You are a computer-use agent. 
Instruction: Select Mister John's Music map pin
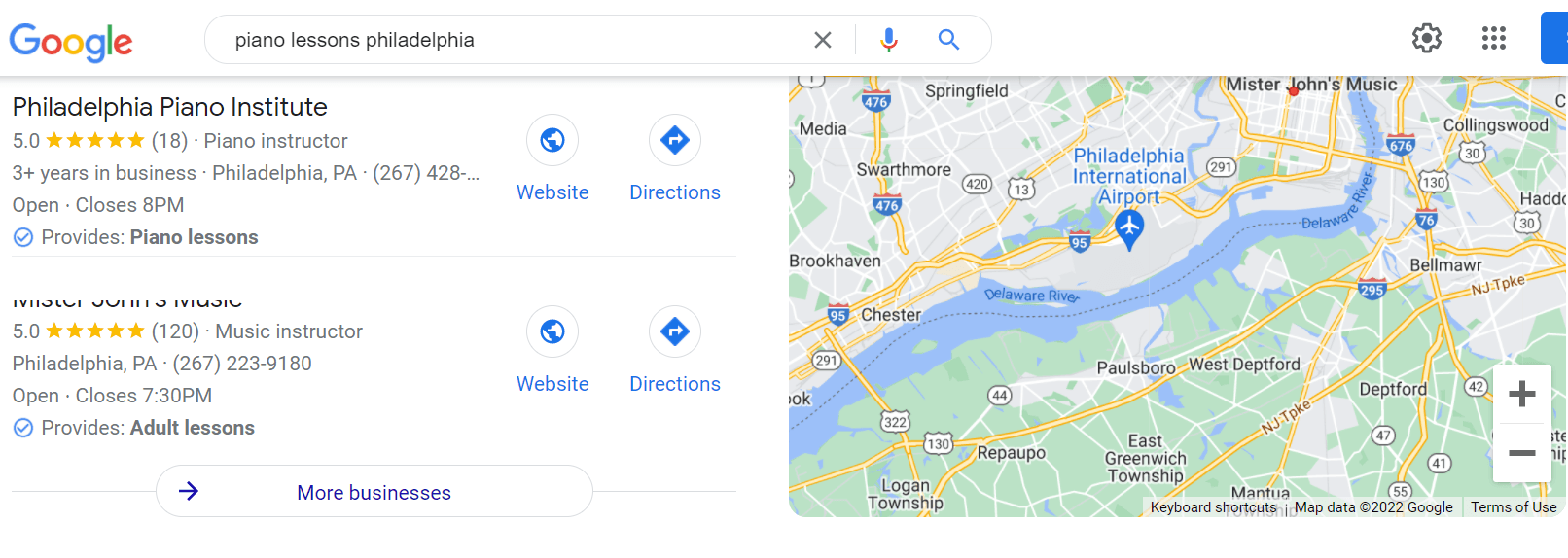[1293, 91]
